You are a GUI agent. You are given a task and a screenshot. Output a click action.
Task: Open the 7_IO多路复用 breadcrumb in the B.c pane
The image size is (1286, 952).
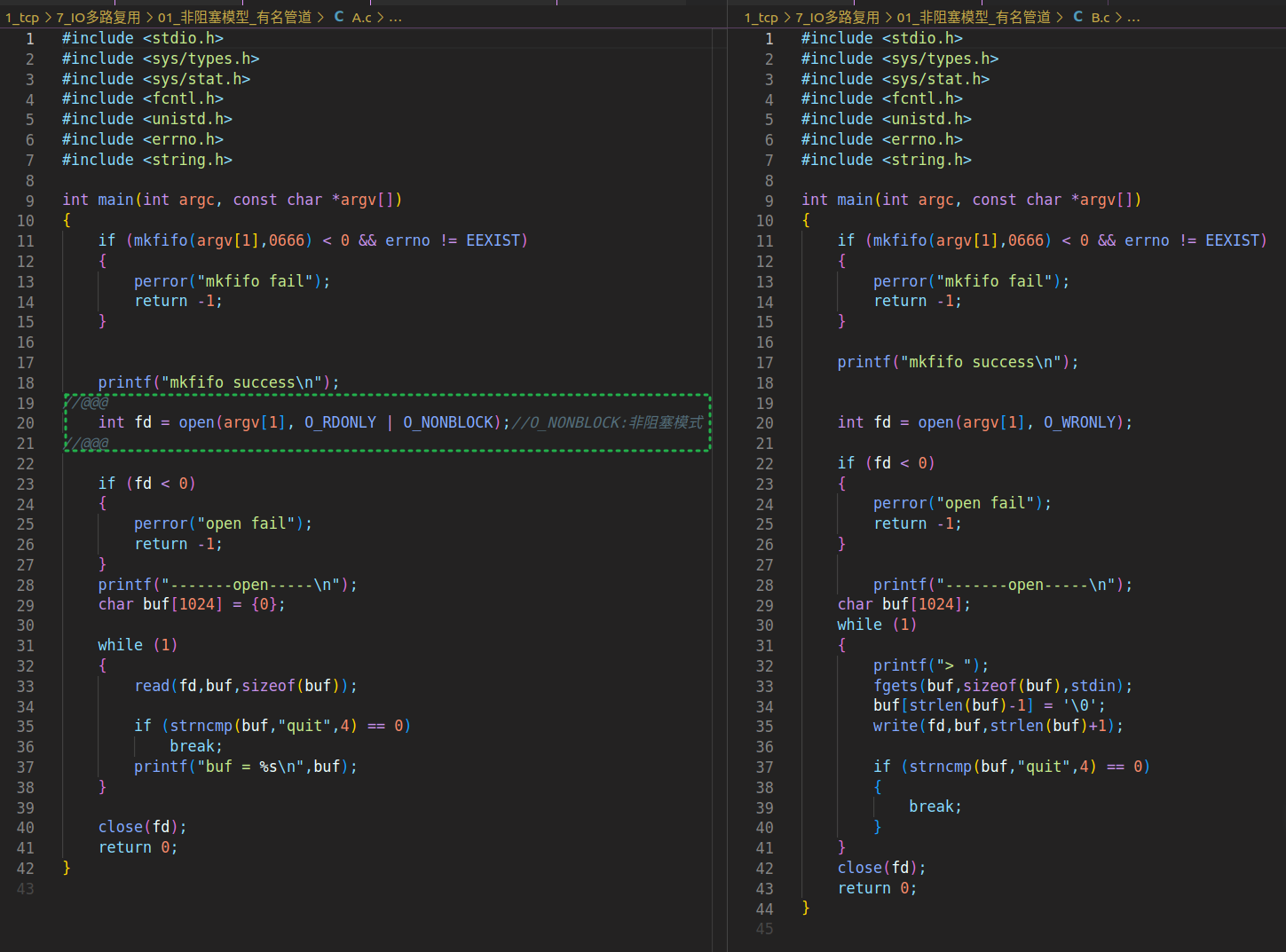point(838,17)
